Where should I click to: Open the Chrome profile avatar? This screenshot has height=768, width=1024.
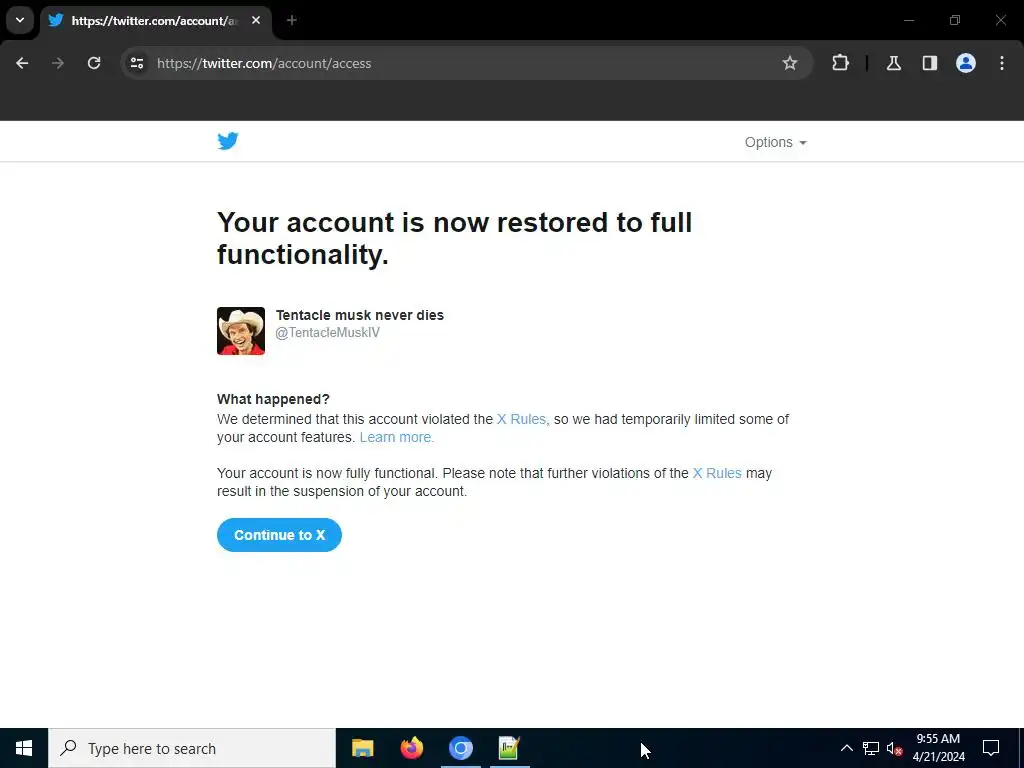click(x=966, y=63)
